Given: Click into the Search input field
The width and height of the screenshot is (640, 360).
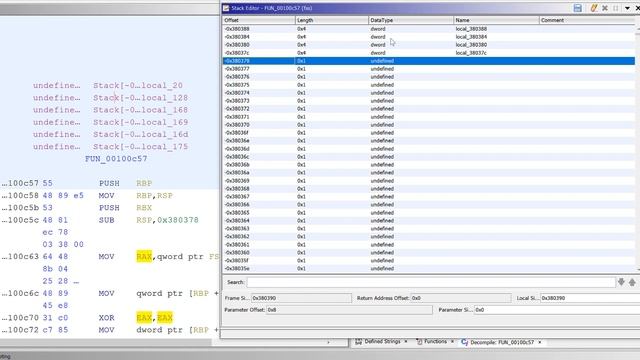Looking at the screenshot, I should click(x=431, y=282).
